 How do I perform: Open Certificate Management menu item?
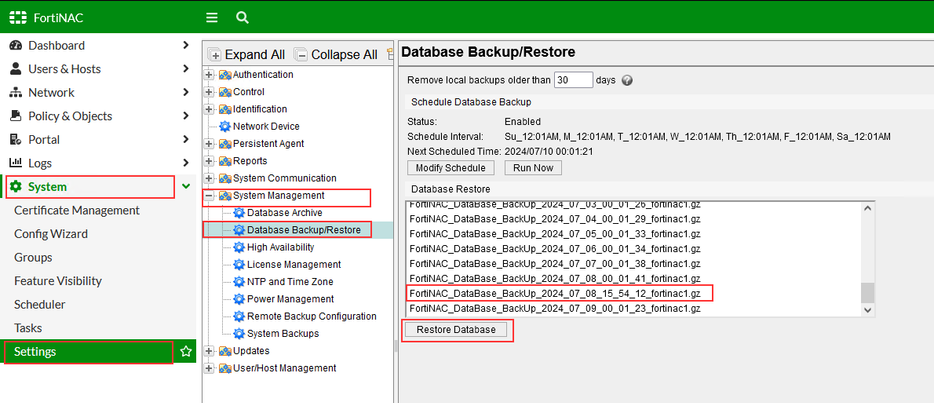coord(77,210)
